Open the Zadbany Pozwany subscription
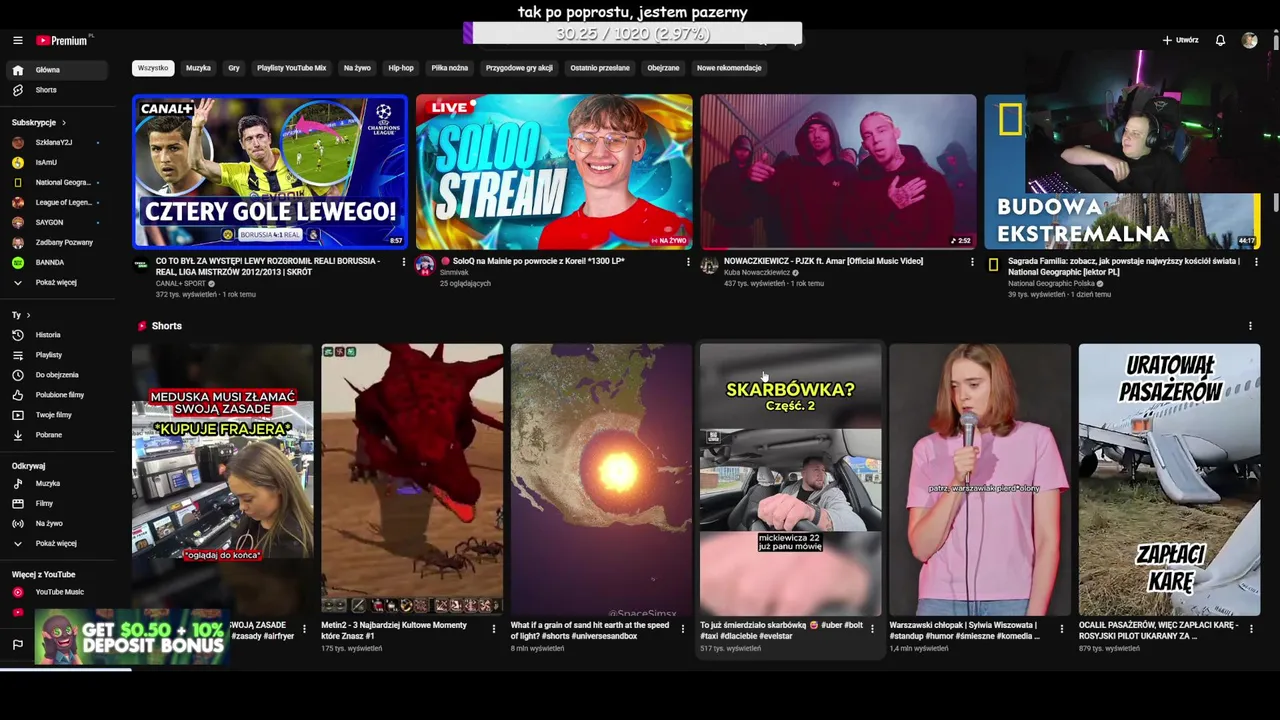This screenshot has height=720, width=1280. pyautogui.click(x=56, y=242)
